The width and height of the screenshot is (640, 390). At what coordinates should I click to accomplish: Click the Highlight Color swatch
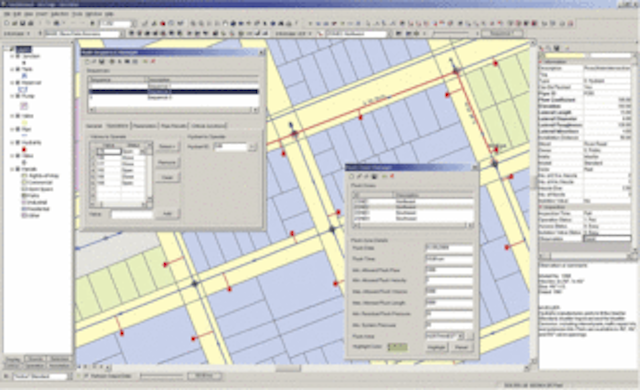398,347
